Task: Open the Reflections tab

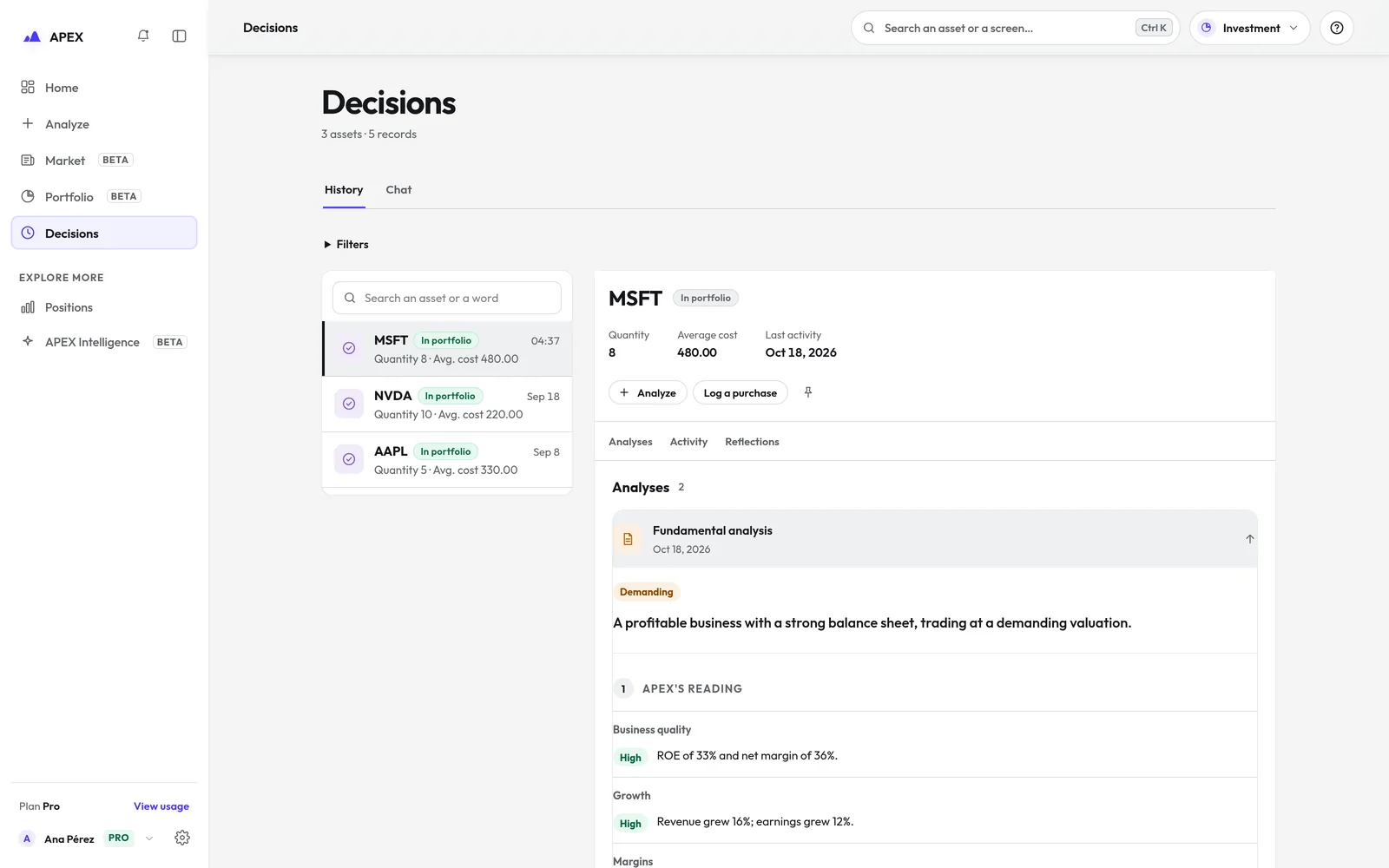Action: [752, 442]
